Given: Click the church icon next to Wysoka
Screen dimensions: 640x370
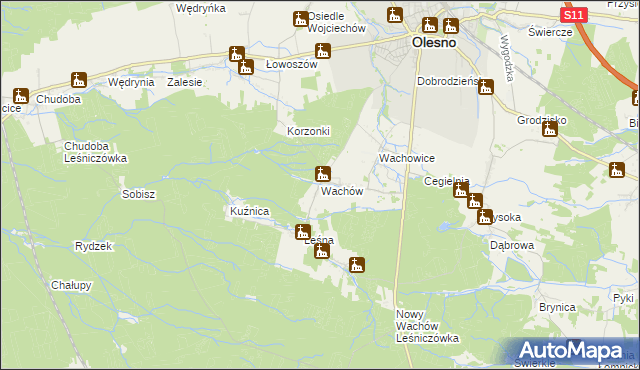Looking at the screenshot, I should pos(484,217).
